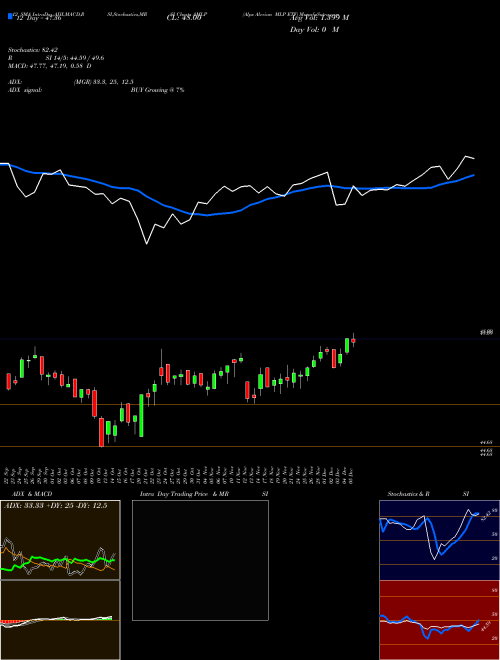Viewport: 500px width, 660px height.
Task: Click the 'MACD: 47.77, 47.19, 0.58 D' line
Action: point(50,66)
